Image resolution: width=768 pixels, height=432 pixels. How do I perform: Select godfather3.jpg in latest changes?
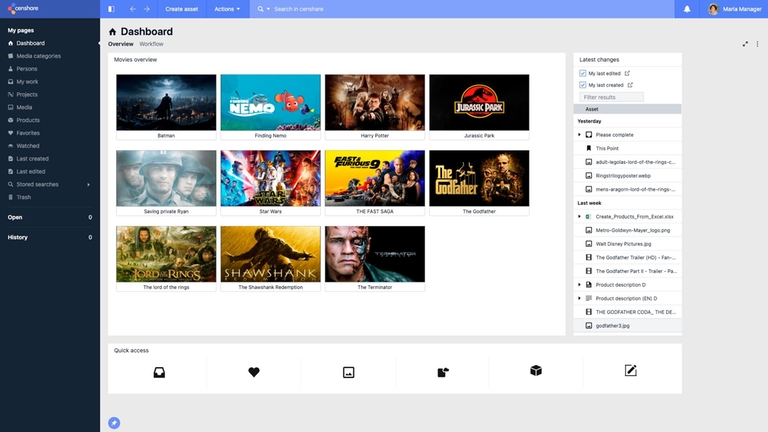tap(627, 326)
